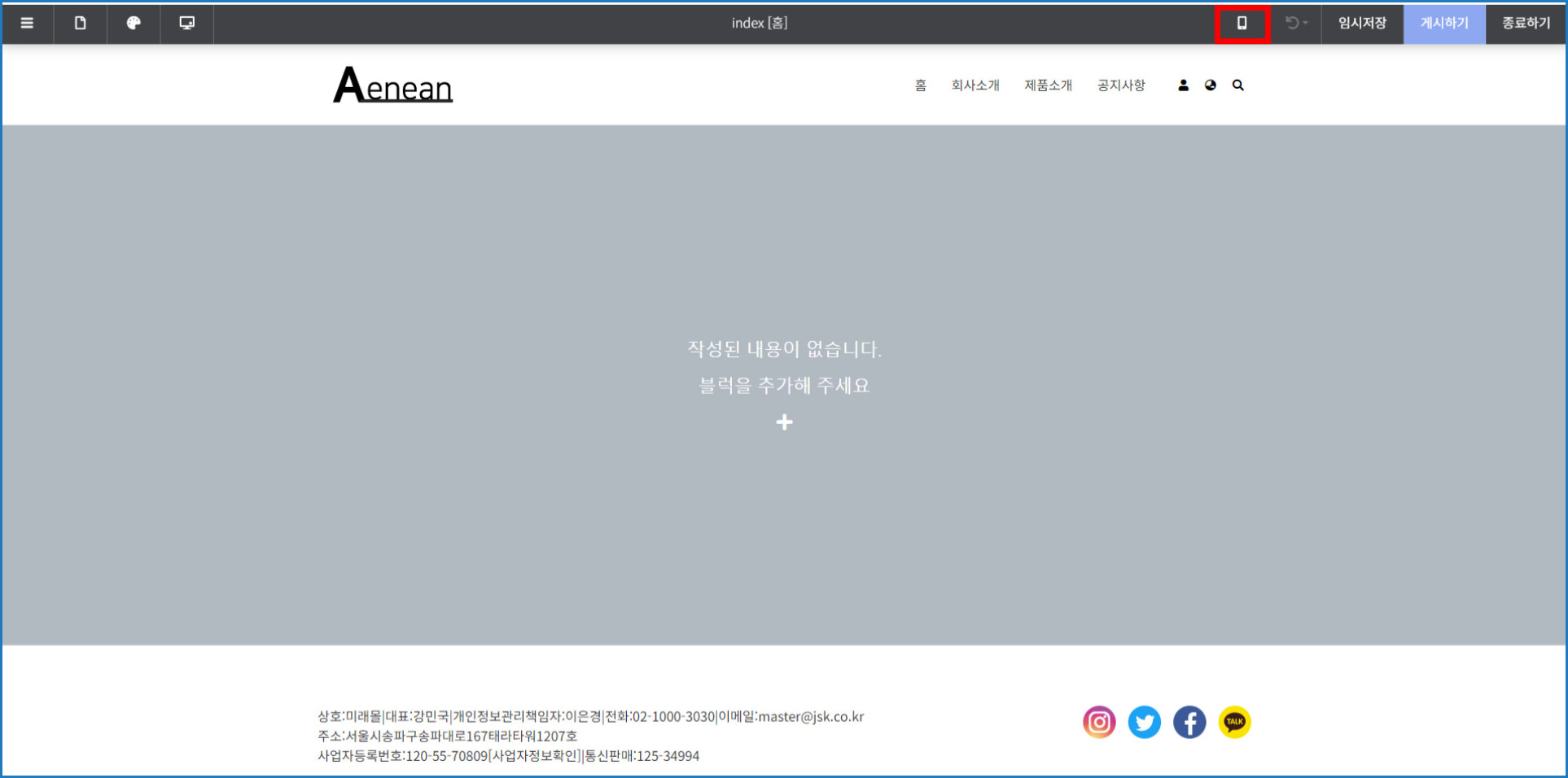Open the 회사소개 menu item

point(975,85)
